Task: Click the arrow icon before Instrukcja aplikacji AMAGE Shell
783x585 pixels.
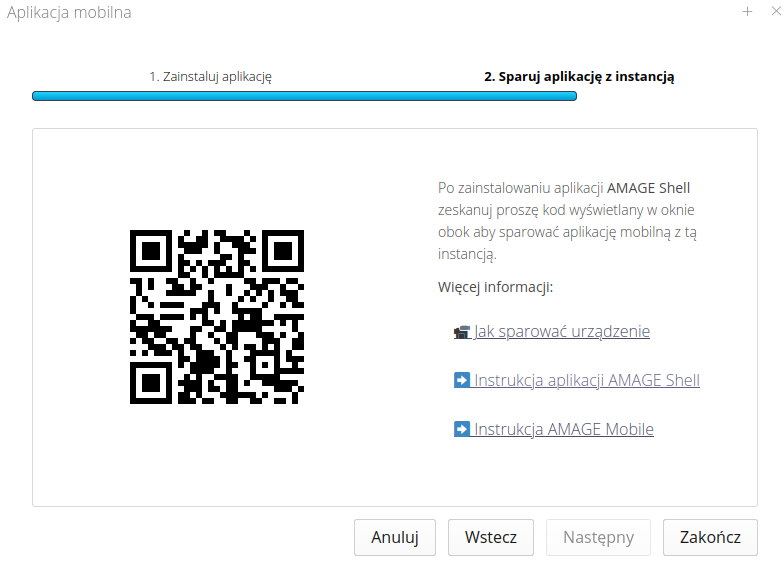Action: (462, 380)
